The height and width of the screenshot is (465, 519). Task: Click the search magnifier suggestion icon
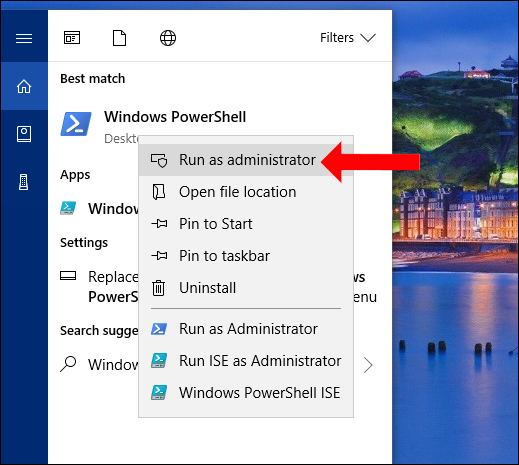pos(68,364)
